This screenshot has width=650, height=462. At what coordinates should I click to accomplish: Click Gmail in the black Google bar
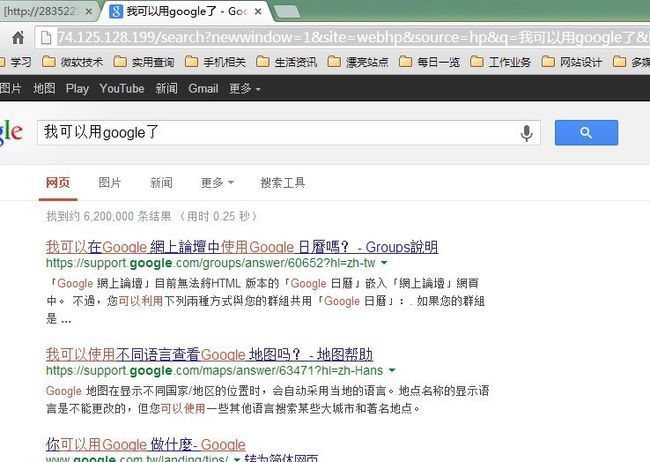point(203,88)
